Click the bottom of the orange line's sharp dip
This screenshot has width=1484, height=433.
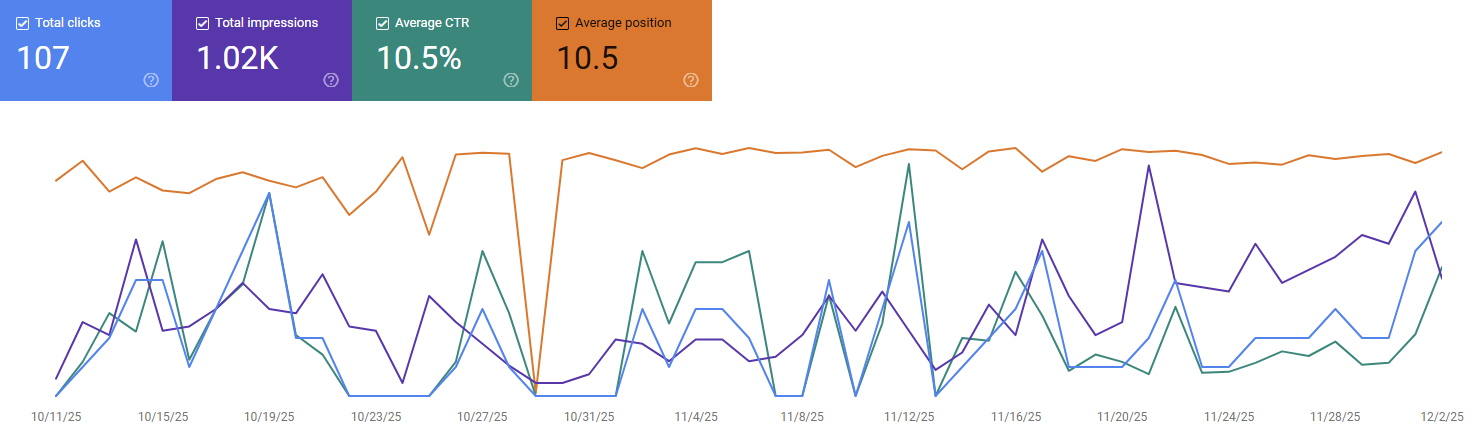(536, 392)
